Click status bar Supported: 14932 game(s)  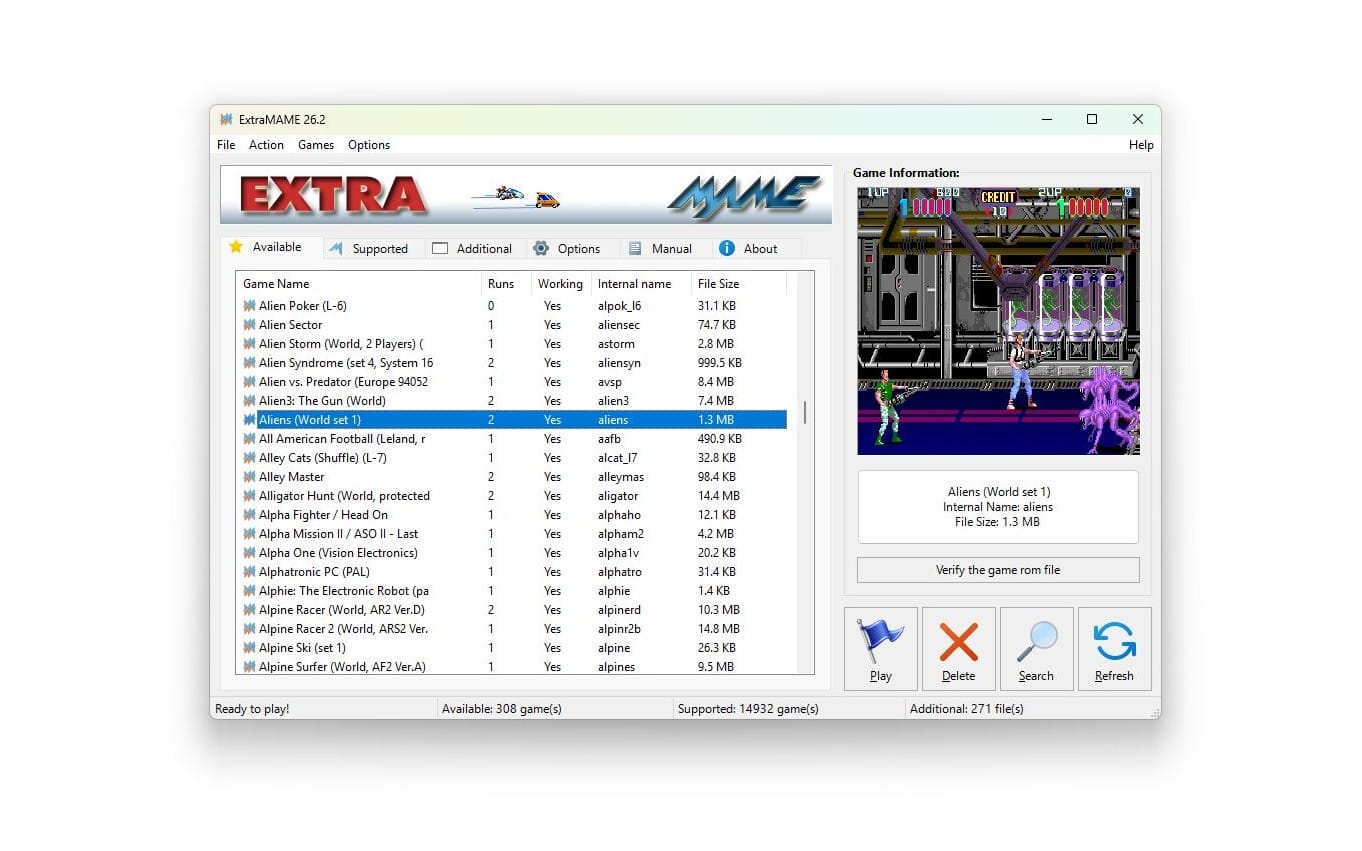[x=748, y=709]
